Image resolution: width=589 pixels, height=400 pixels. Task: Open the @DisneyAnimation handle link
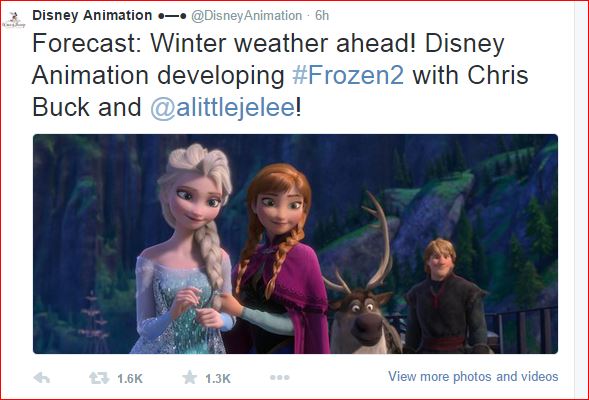pos(247,16)
